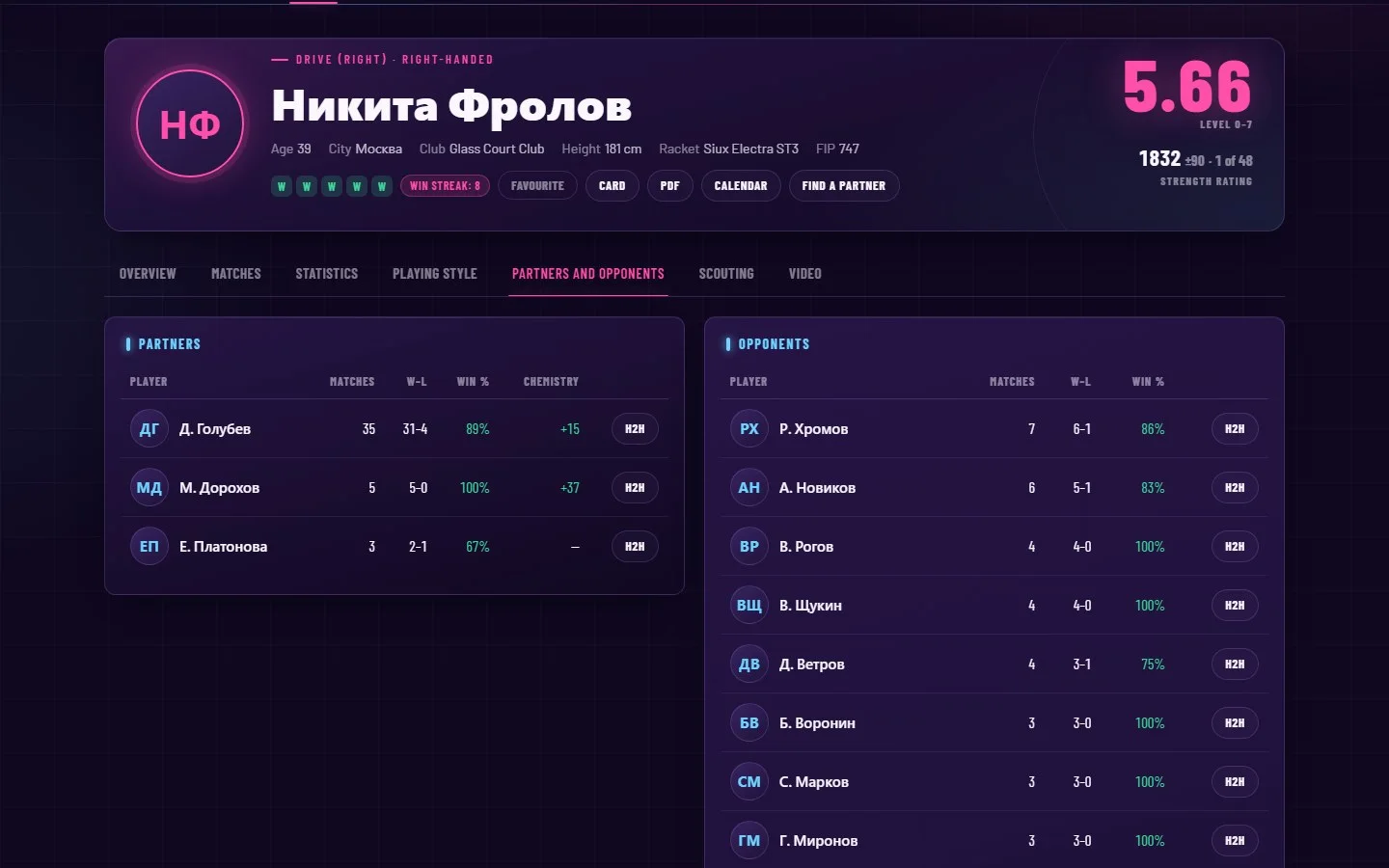Screen dimensions: 1389x868
Task: Open the Playing Style tab
Action: point(435,274)
